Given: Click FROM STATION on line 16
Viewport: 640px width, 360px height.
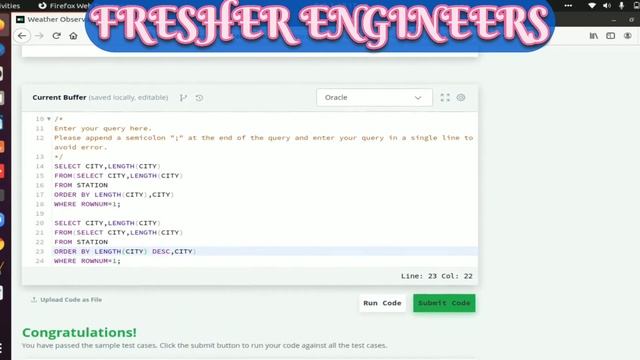Looking at the screenshot, I should pyautogui.click(x=81, y=185).
